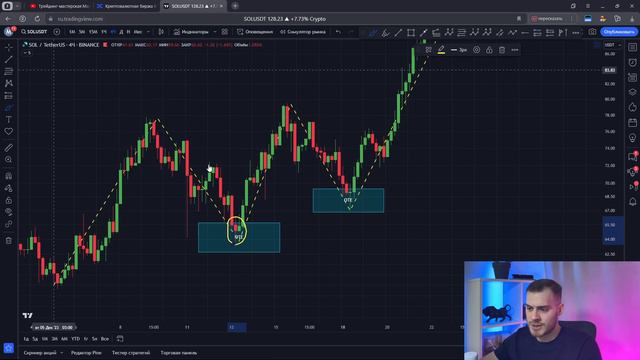The image size is (640, 360).
Task: Select the trend line tool in left sidebar
Action: point(9,60)
